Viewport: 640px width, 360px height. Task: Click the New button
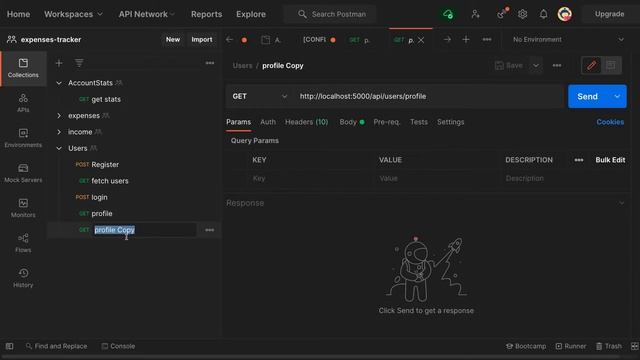coord(173,40)
